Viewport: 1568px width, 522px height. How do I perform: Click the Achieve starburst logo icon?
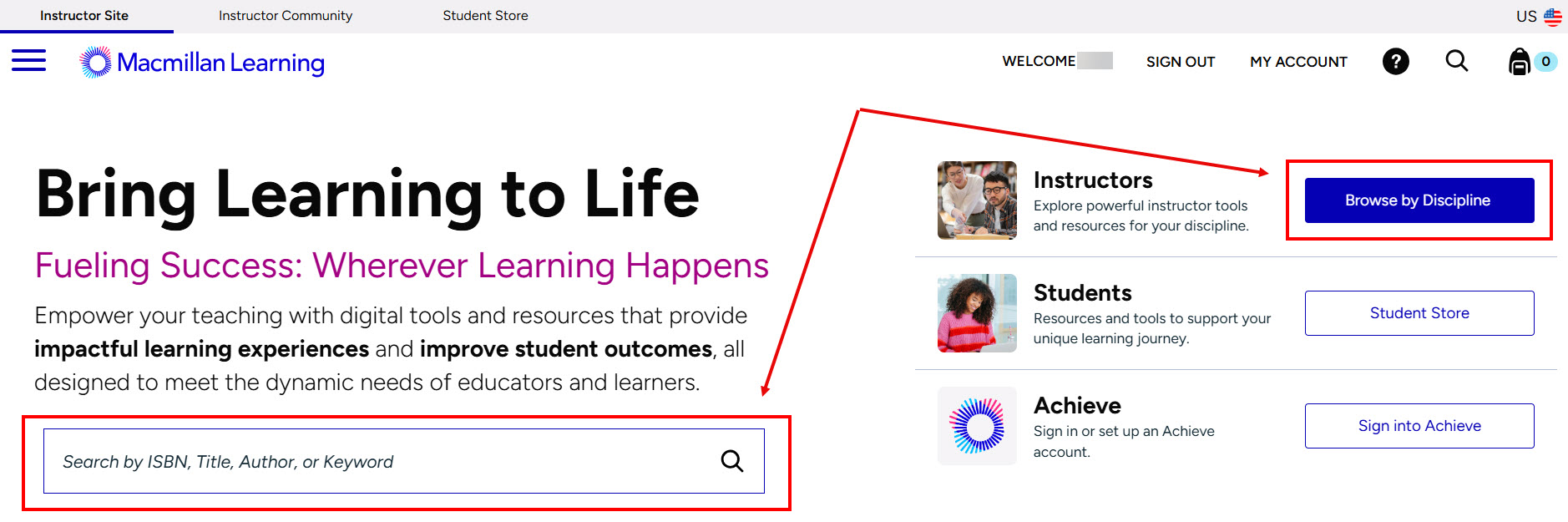point(976,426)
